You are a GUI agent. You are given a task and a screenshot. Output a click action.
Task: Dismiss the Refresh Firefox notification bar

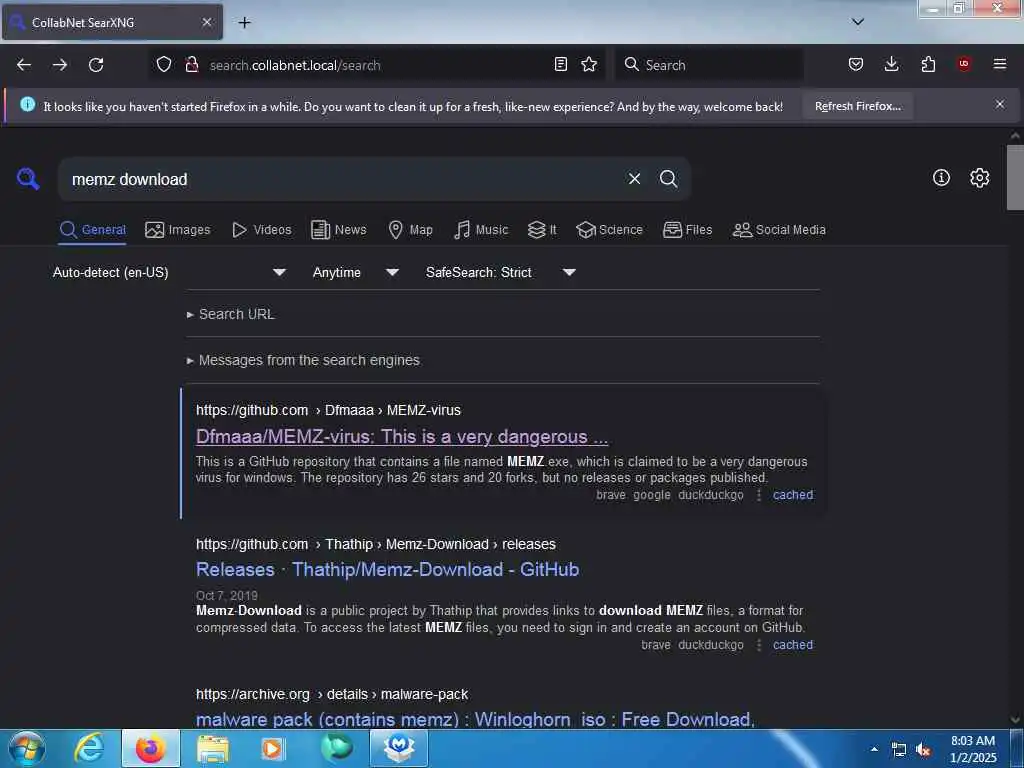(1000, 104)
